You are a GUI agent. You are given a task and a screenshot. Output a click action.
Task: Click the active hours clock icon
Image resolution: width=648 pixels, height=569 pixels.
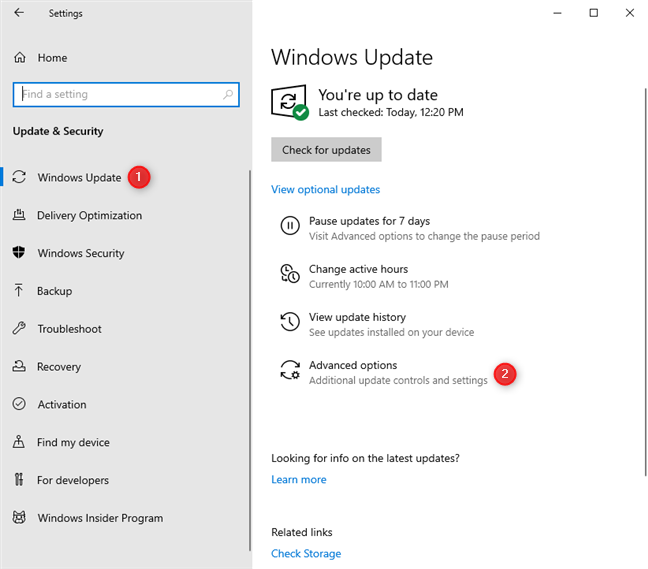[x=290, y=274]
